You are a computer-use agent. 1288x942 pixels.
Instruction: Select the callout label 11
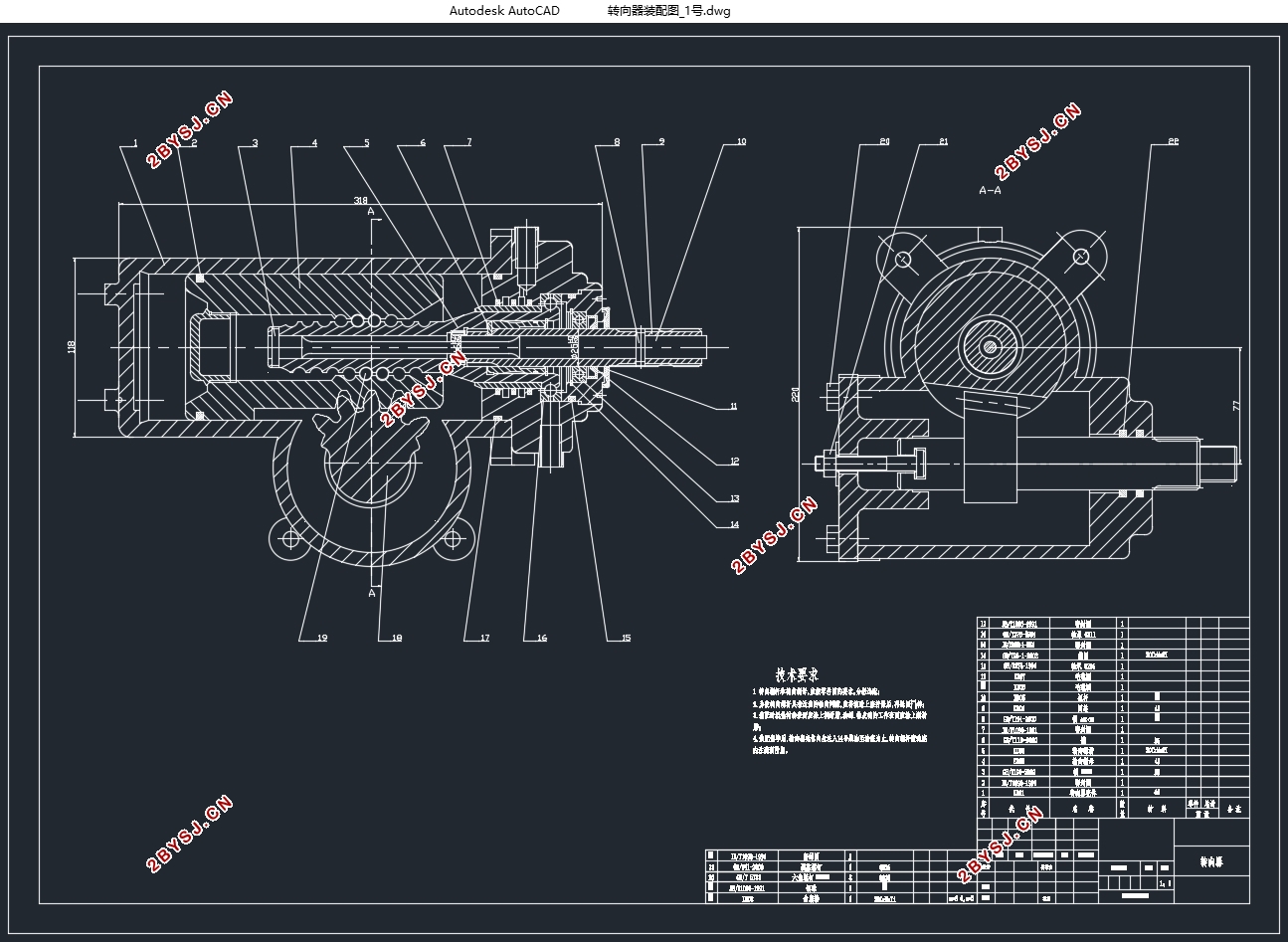click(734, 407)
